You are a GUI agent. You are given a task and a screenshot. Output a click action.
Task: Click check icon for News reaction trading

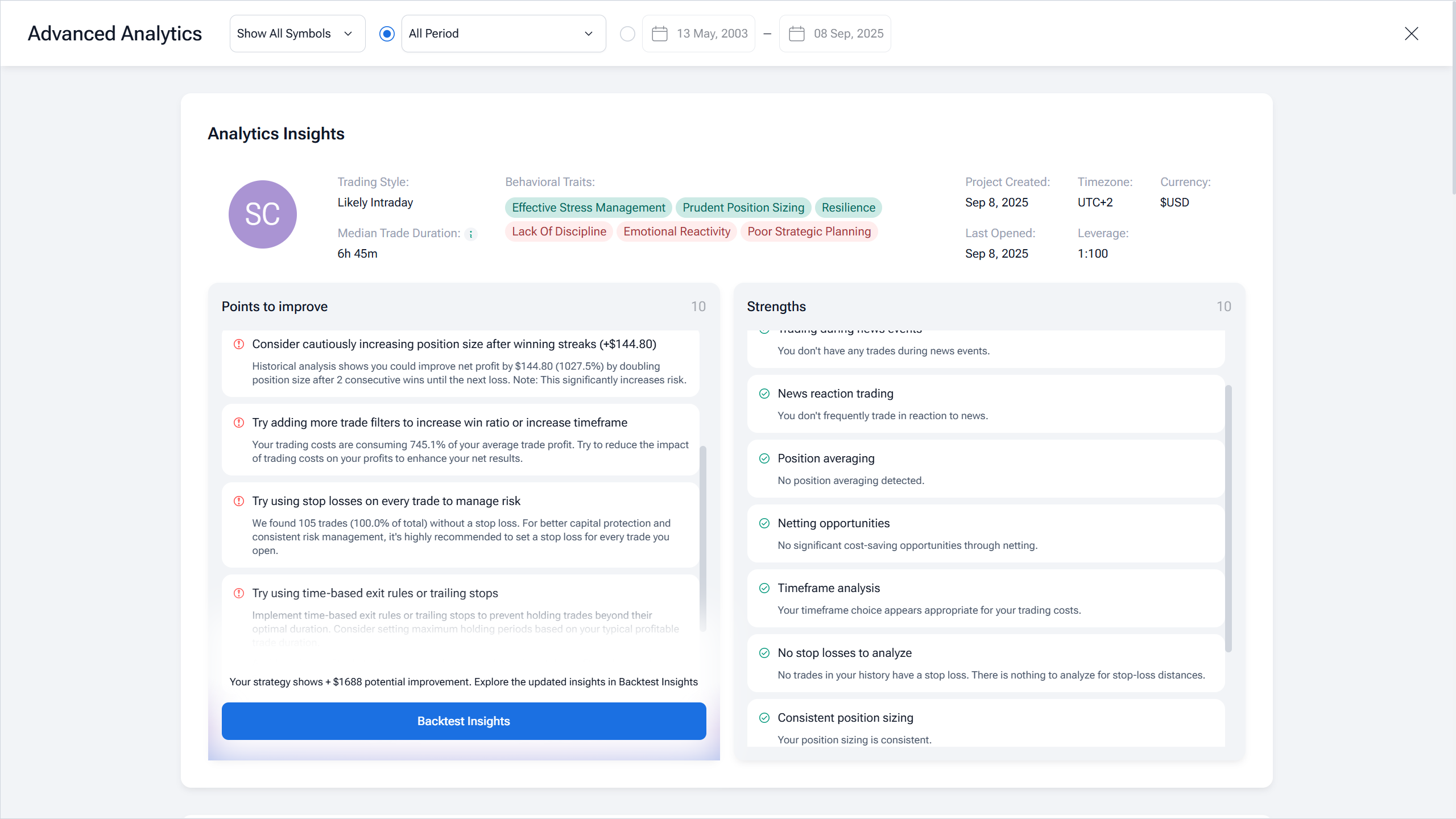pos(764,394)
